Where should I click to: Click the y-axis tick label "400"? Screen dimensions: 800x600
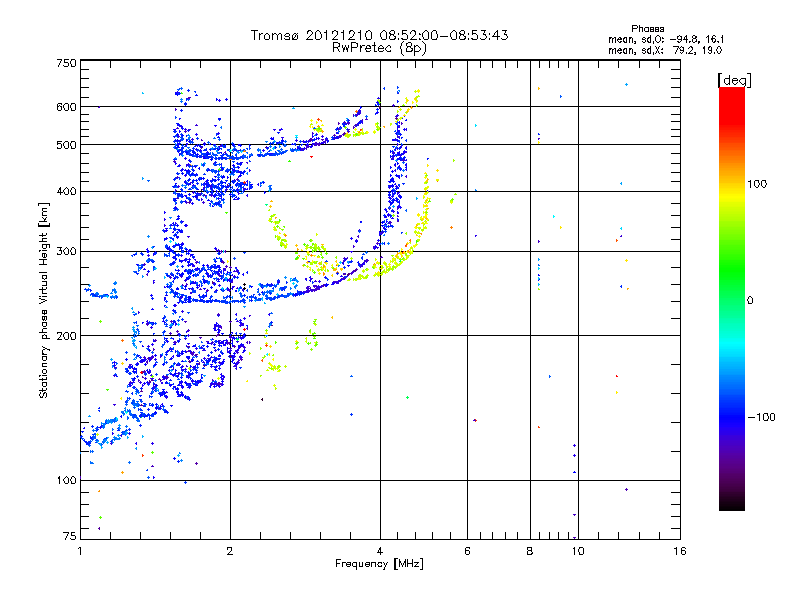[66, 191]
